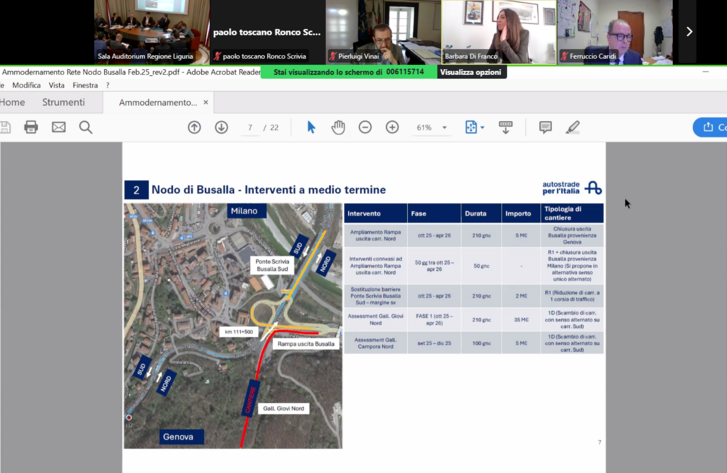The width and height of the screenshot is (727, 473).
Task: Click the email envelope icon
Action: (58, 127)
